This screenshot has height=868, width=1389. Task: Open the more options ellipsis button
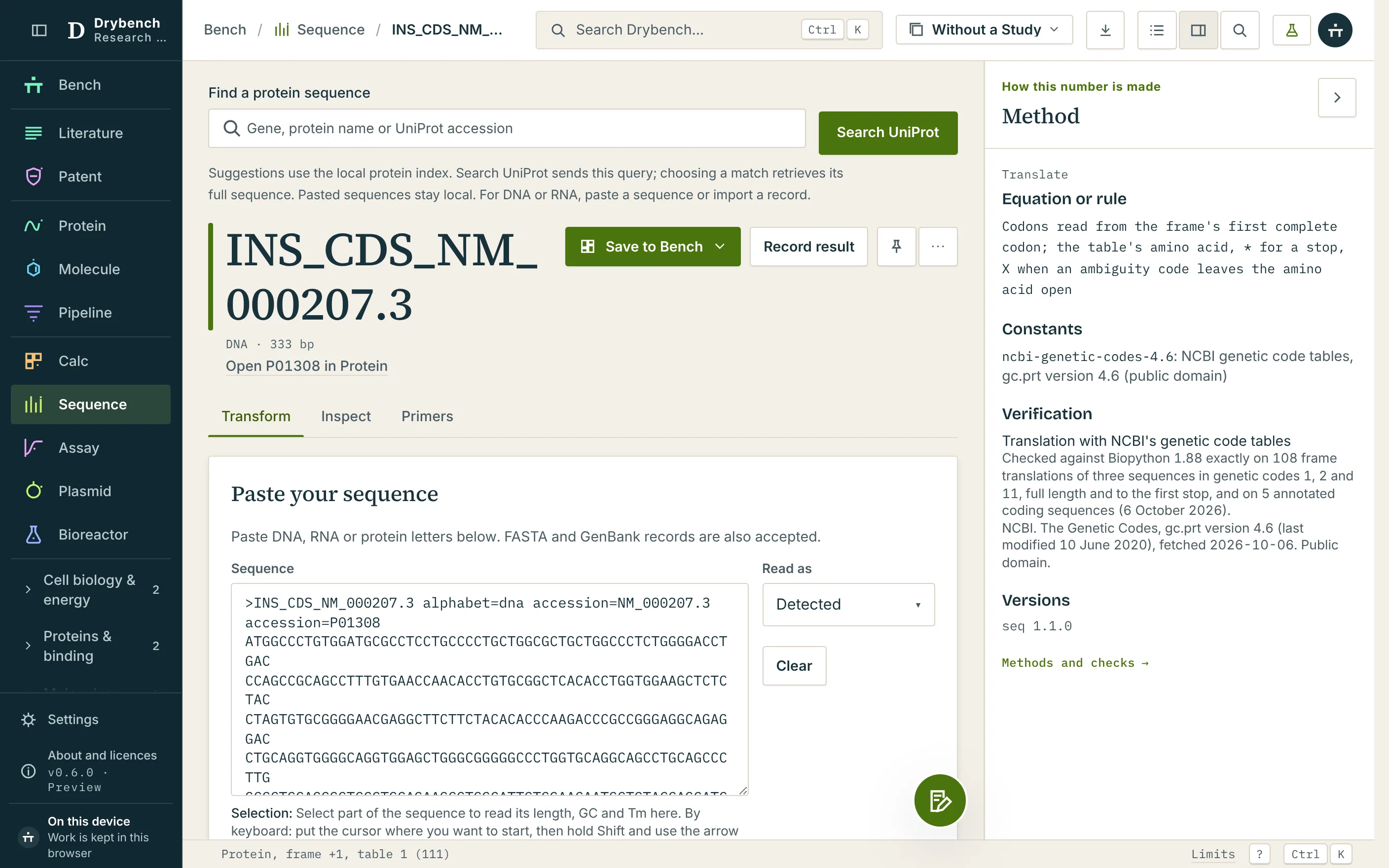pos(938,246)
